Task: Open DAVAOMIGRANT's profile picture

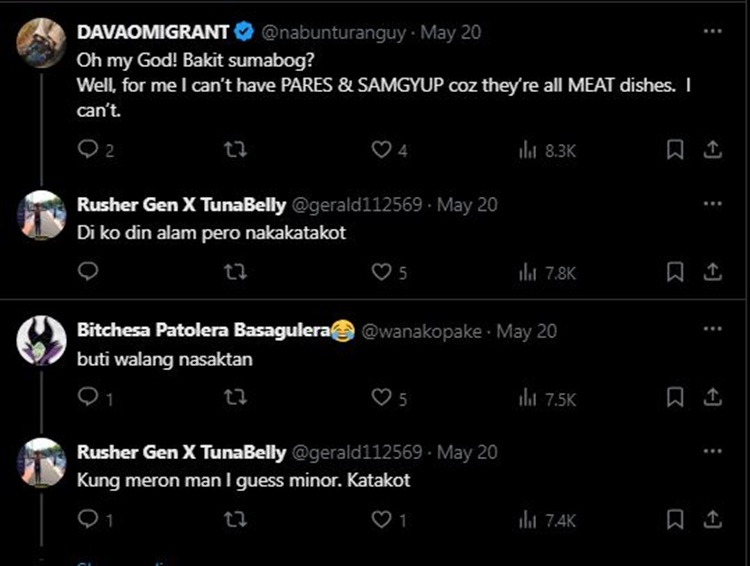Action: click(42, 42)
